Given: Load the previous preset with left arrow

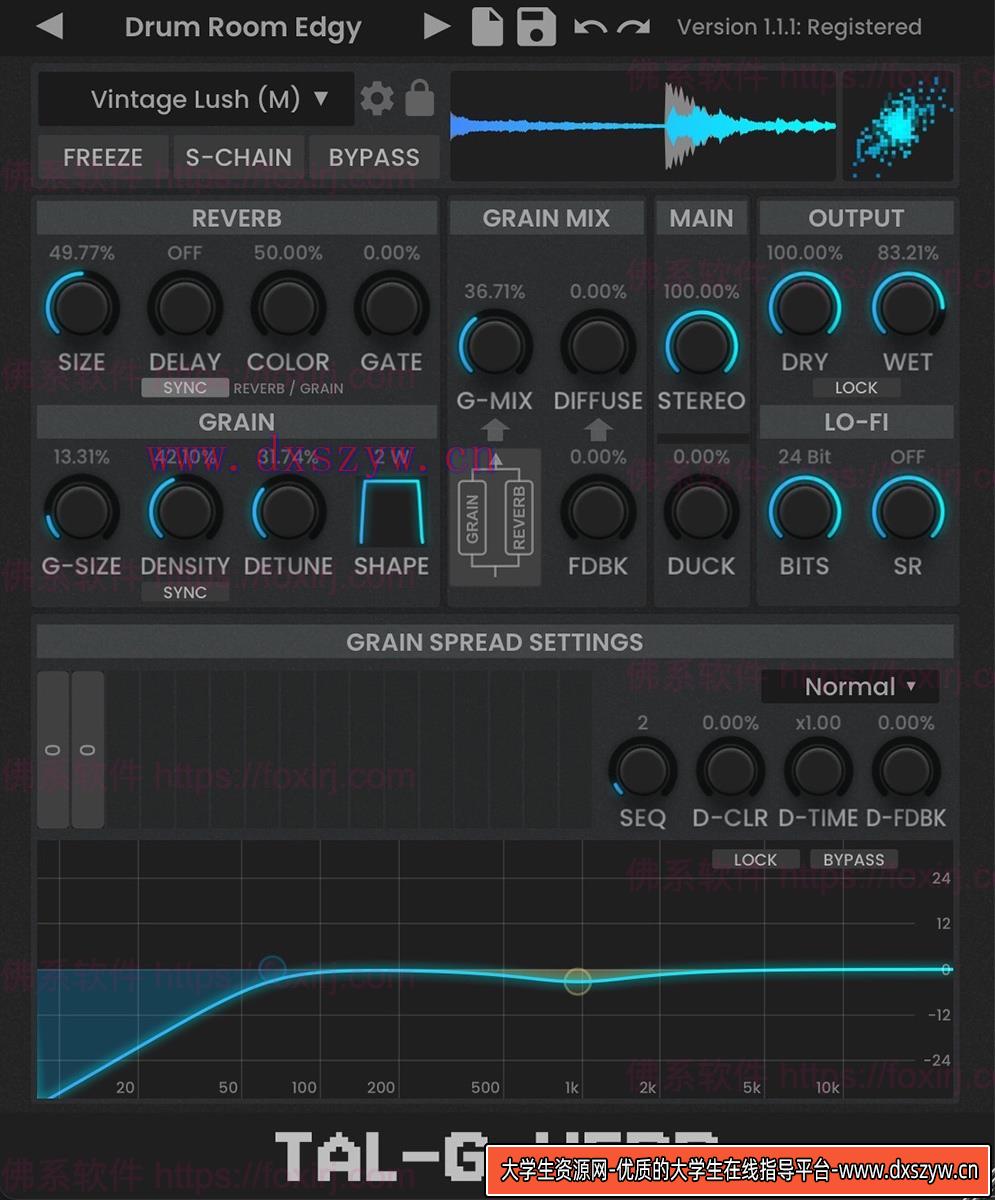Looking at the screenshot, I should tap(49, 27).
